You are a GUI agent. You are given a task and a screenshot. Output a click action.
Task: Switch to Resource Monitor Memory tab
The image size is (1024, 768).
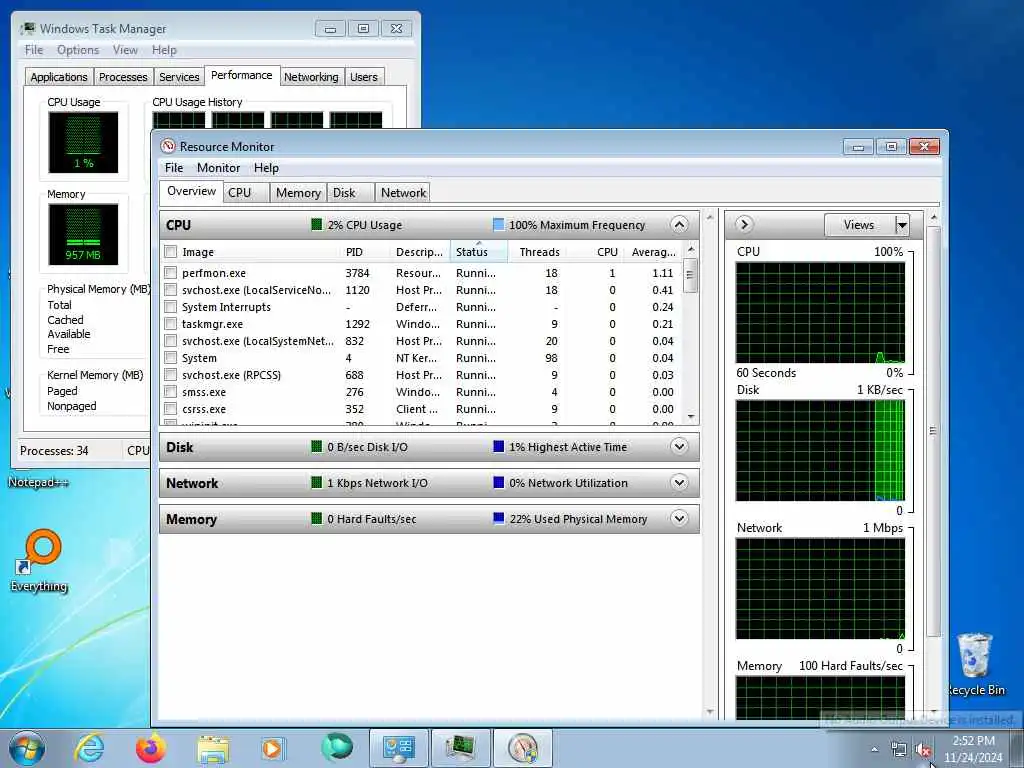pyautogui.click(x=298, y=193)
